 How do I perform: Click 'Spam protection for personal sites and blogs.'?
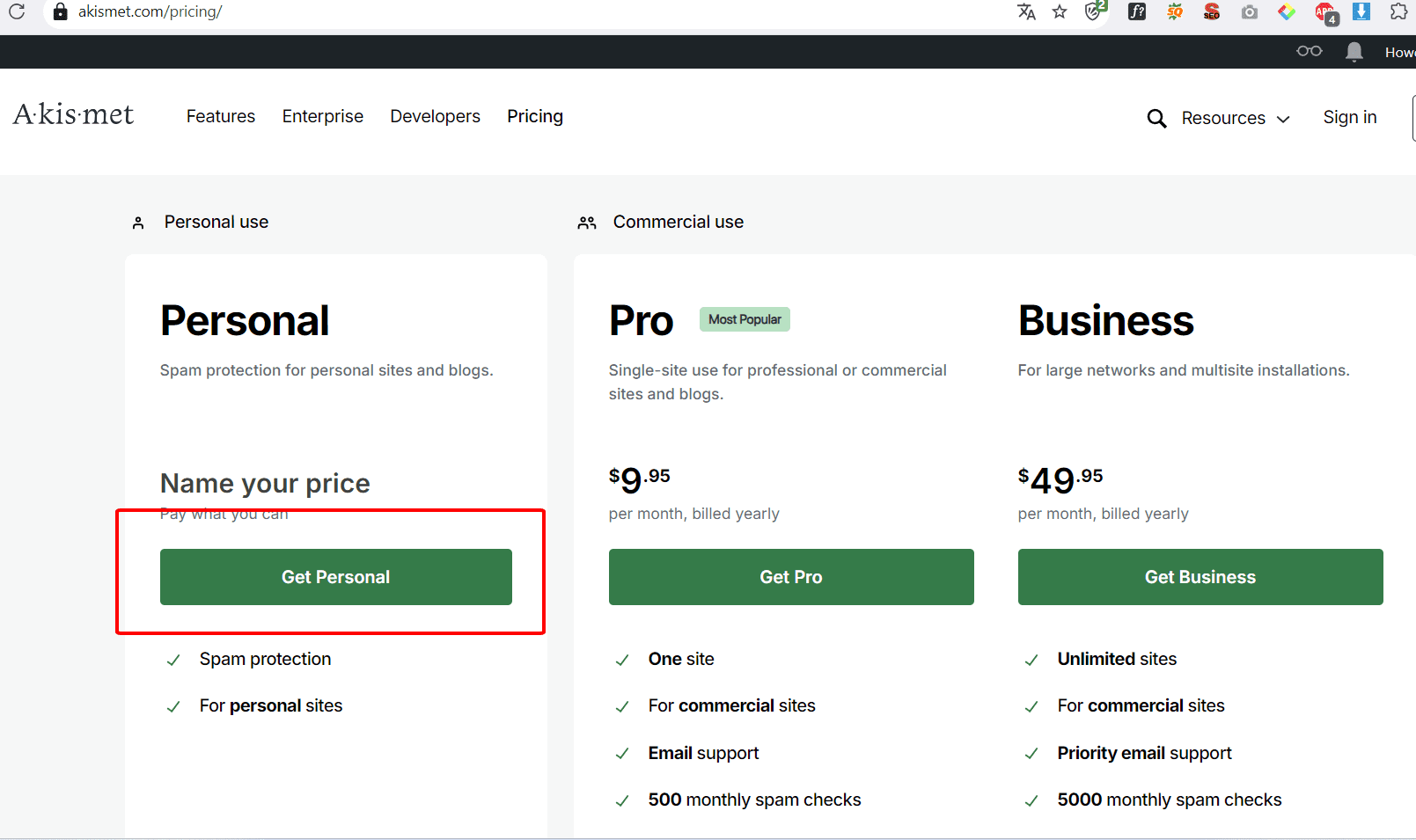(326, 370)
